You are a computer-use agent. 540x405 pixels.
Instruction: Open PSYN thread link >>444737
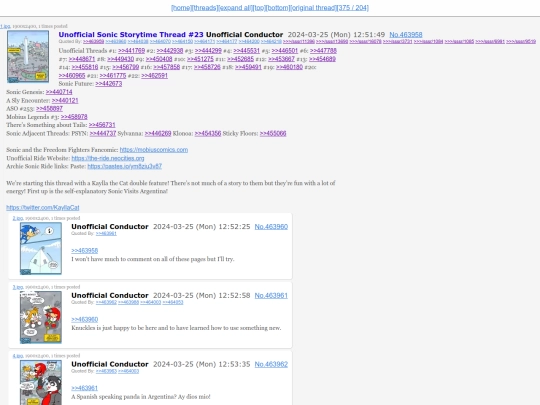coord(103,133)
